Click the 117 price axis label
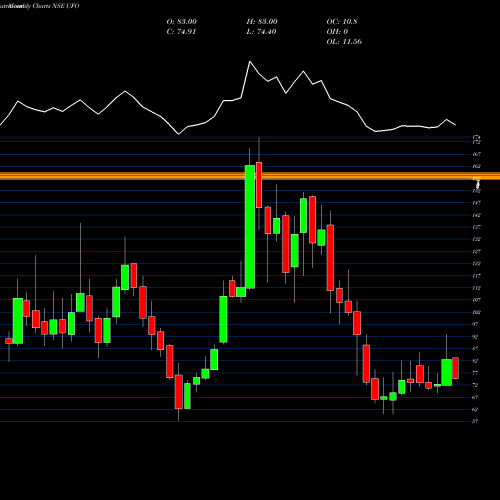Viewport: 500px width, 500px height. [x=477, y=276]
